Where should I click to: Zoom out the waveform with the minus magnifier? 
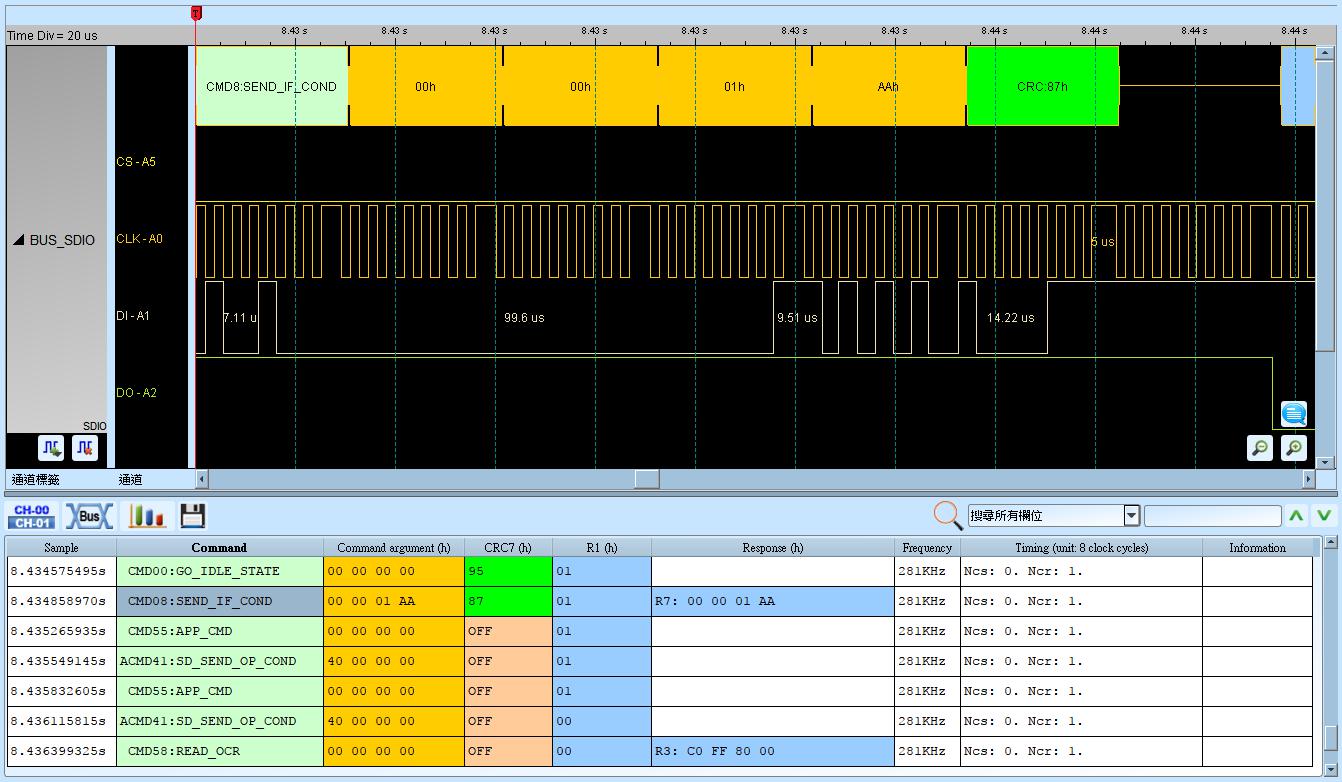click(1260, 448)
